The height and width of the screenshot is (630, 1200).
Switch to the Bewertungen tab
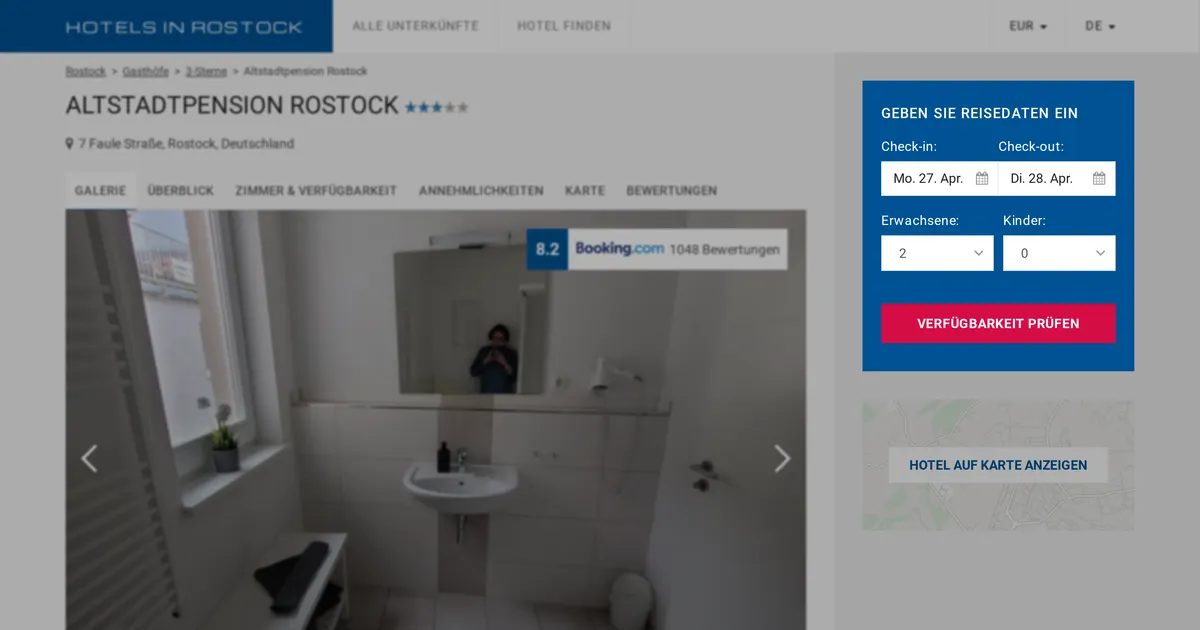pos(671,190)
